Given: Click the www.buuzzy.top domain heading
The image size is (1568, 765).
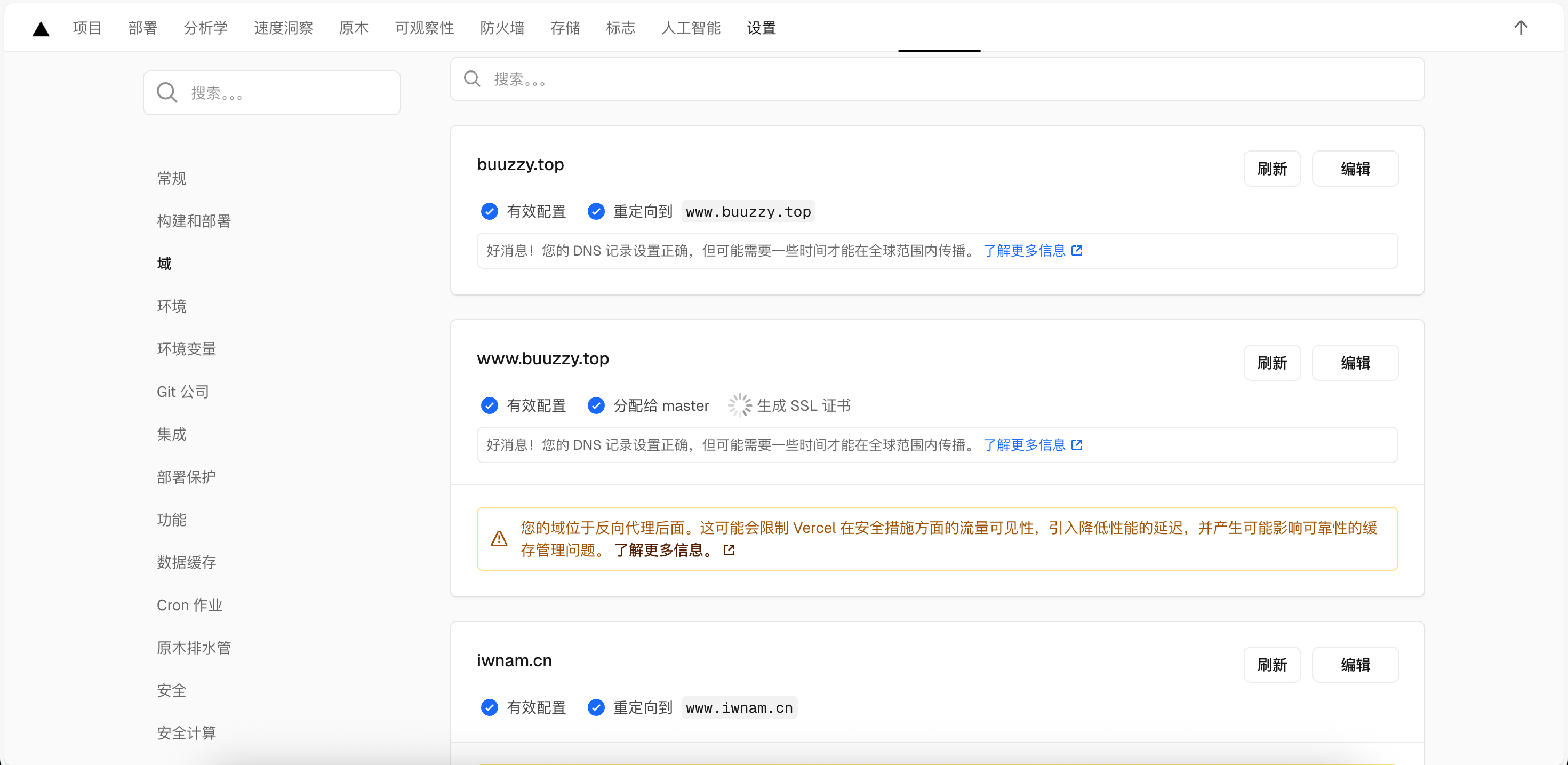Looking at the screenshot, I should click(543, 360).
